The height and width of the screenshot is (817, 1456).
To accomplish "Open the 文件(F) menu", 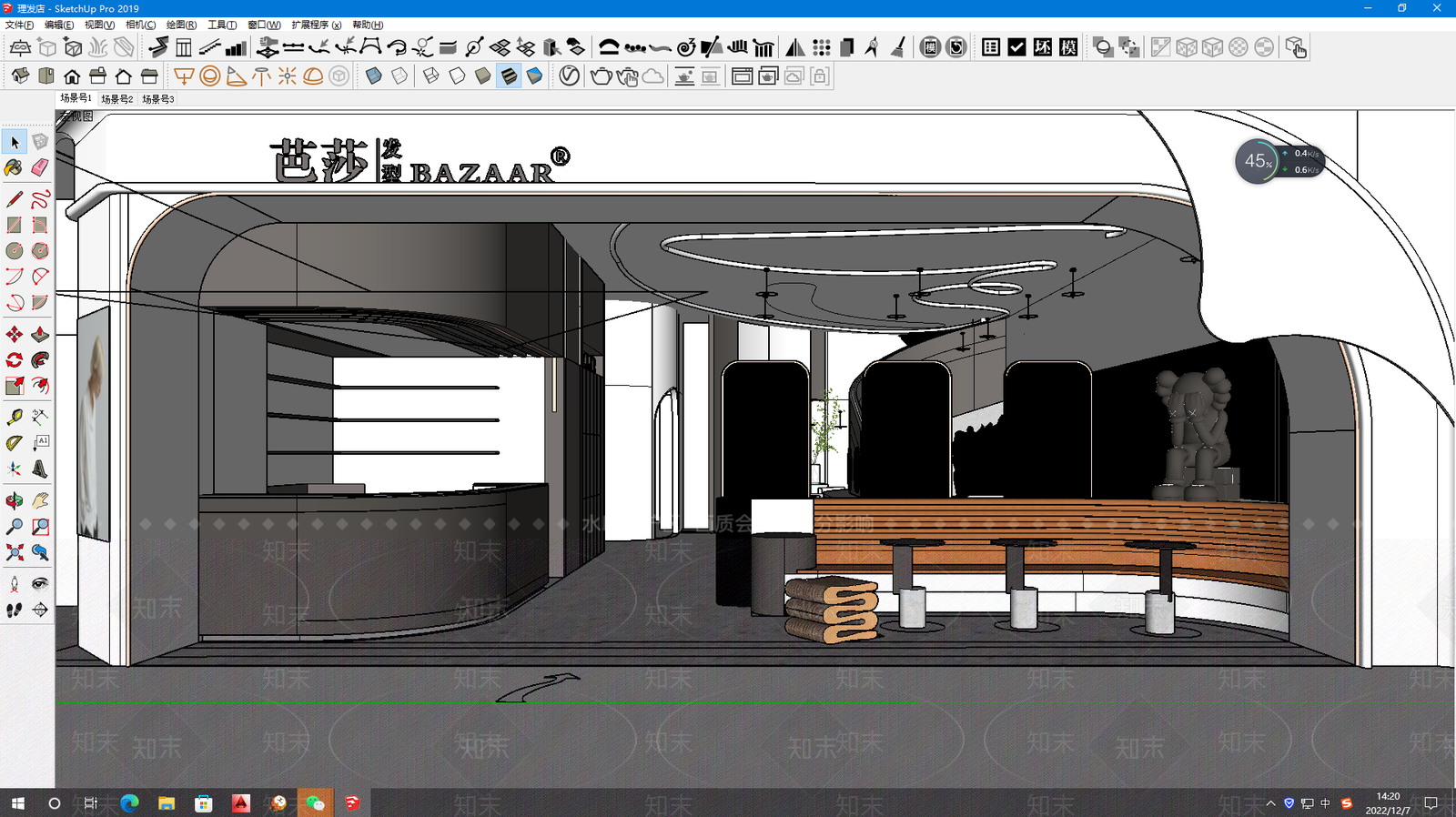I will click(19, 25).
